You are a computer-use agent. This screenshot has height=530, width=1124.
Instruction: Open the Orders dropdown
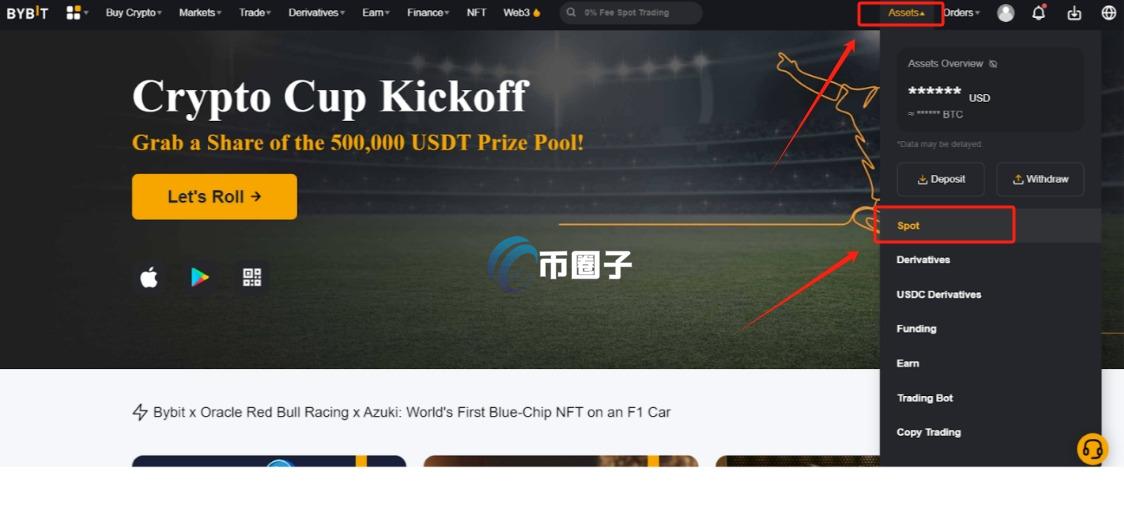(961, 12)
